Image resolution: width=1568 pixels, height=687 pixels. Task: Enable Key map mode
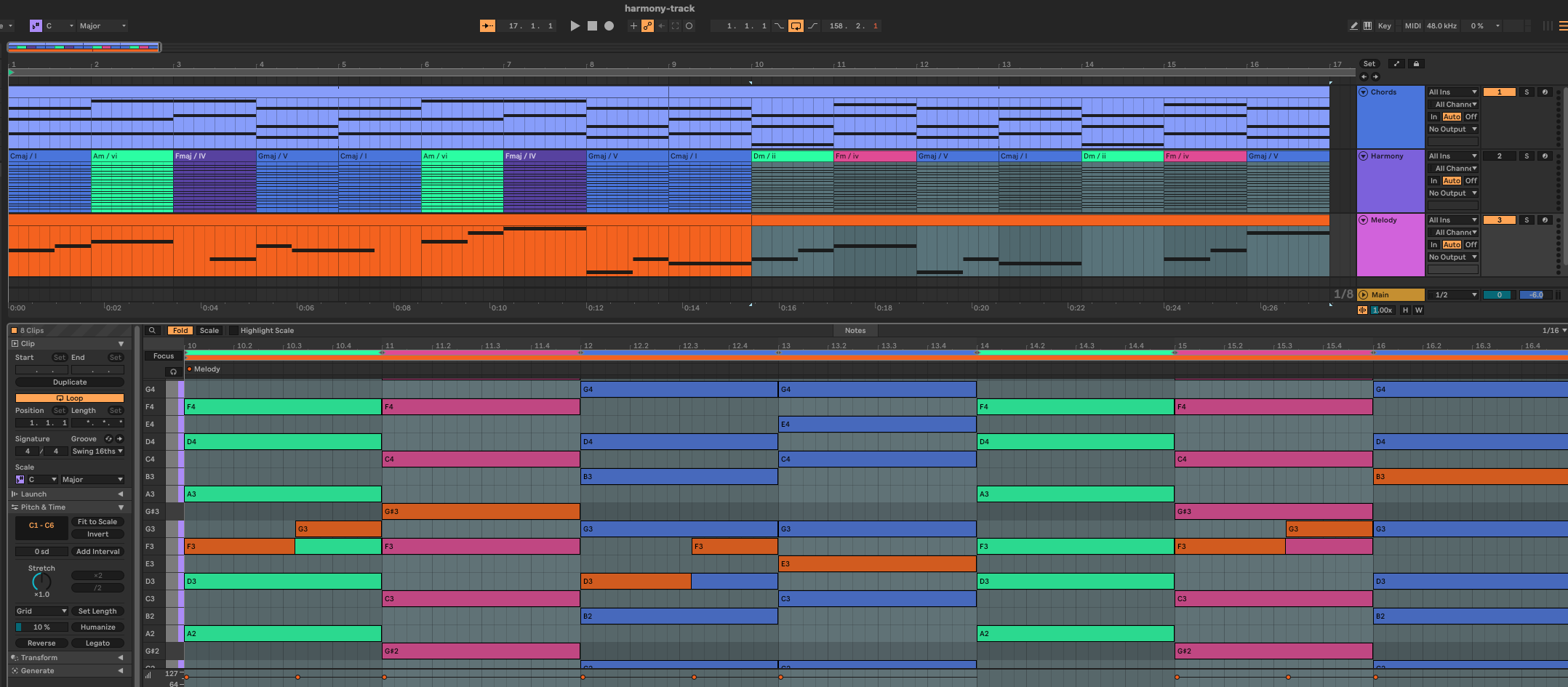(x=1384, y=26)
